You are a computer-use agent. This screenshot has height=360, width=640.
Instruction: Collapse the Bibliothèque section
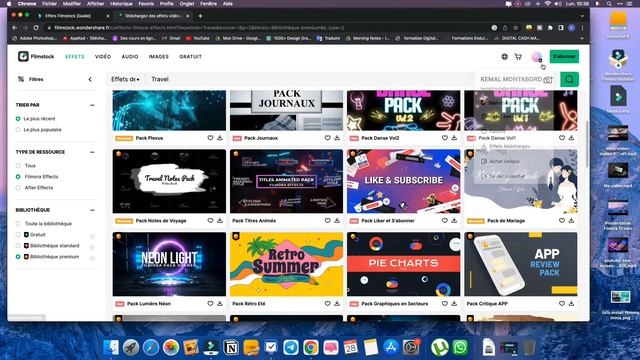pyautogui.click(x=92, y=210)
